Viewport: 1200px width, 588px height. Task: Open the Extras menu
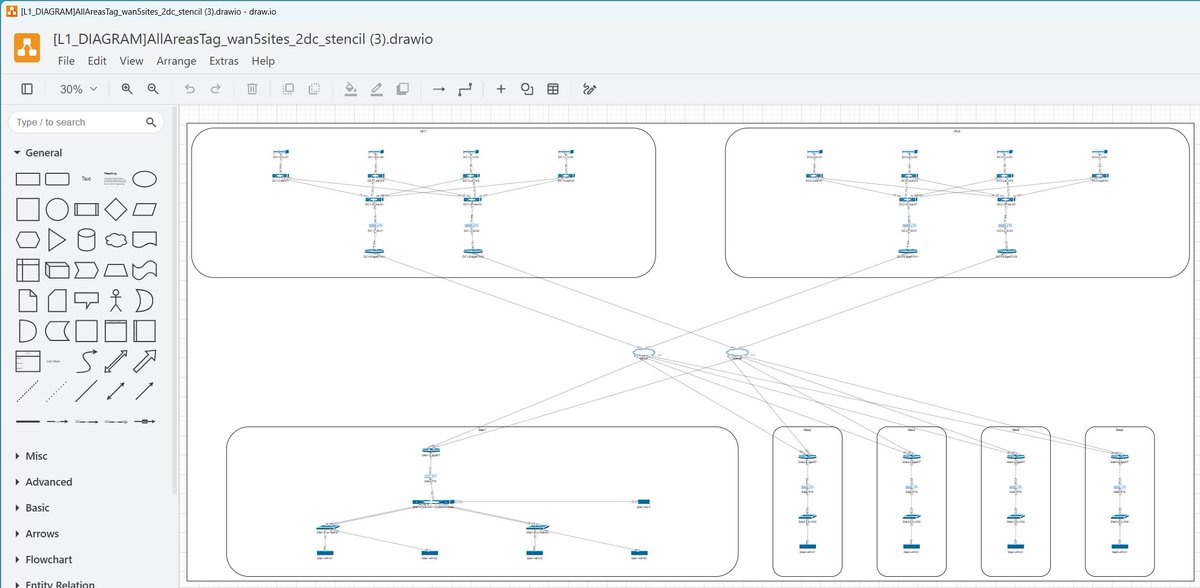click(224, 61)
